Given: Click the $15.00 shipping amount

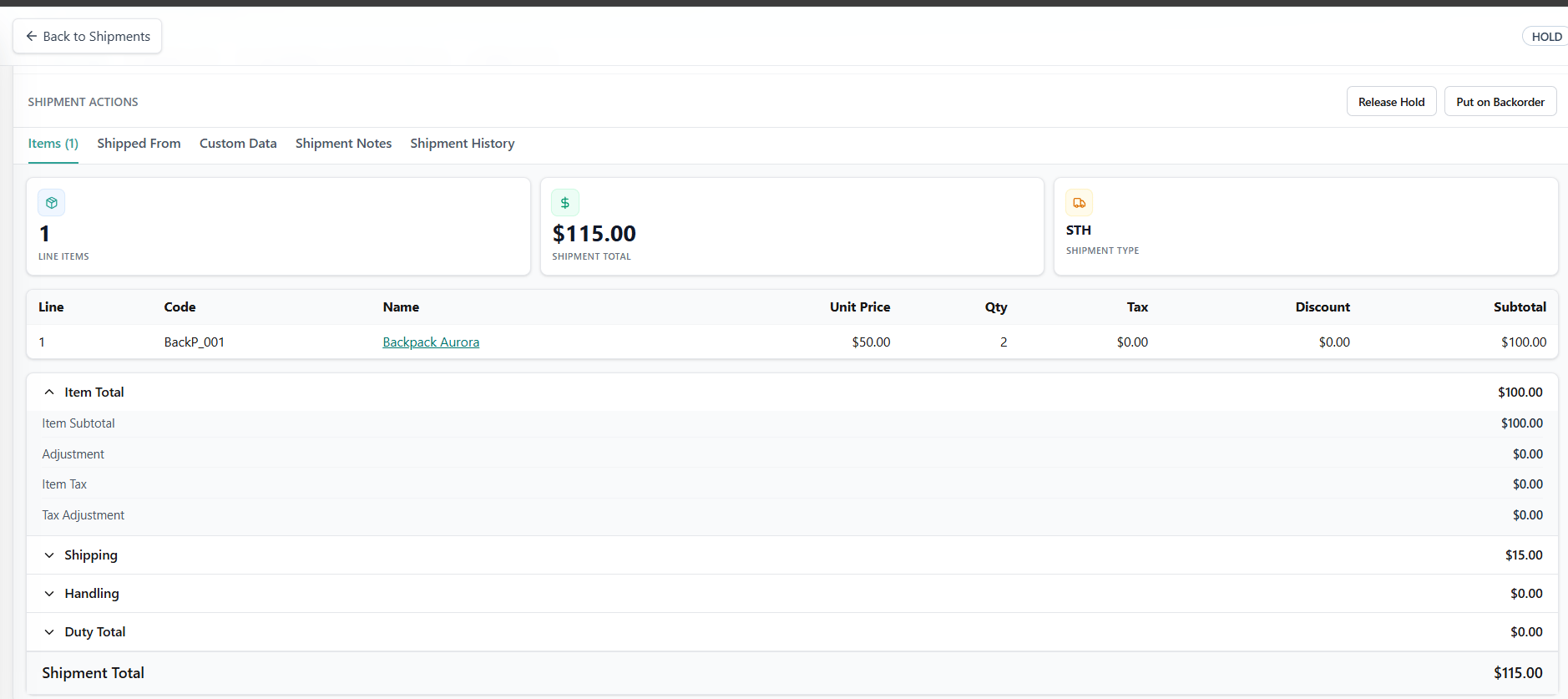Looking at the screenshot, I should [1524, 555].
